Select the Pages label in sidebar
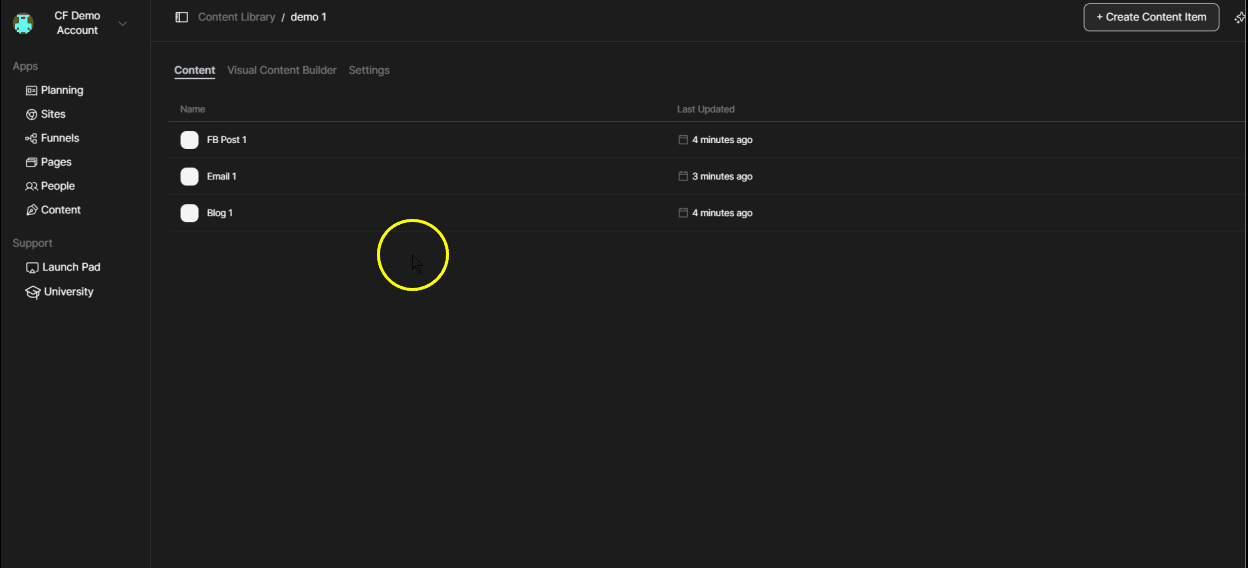 click(56, 162)
